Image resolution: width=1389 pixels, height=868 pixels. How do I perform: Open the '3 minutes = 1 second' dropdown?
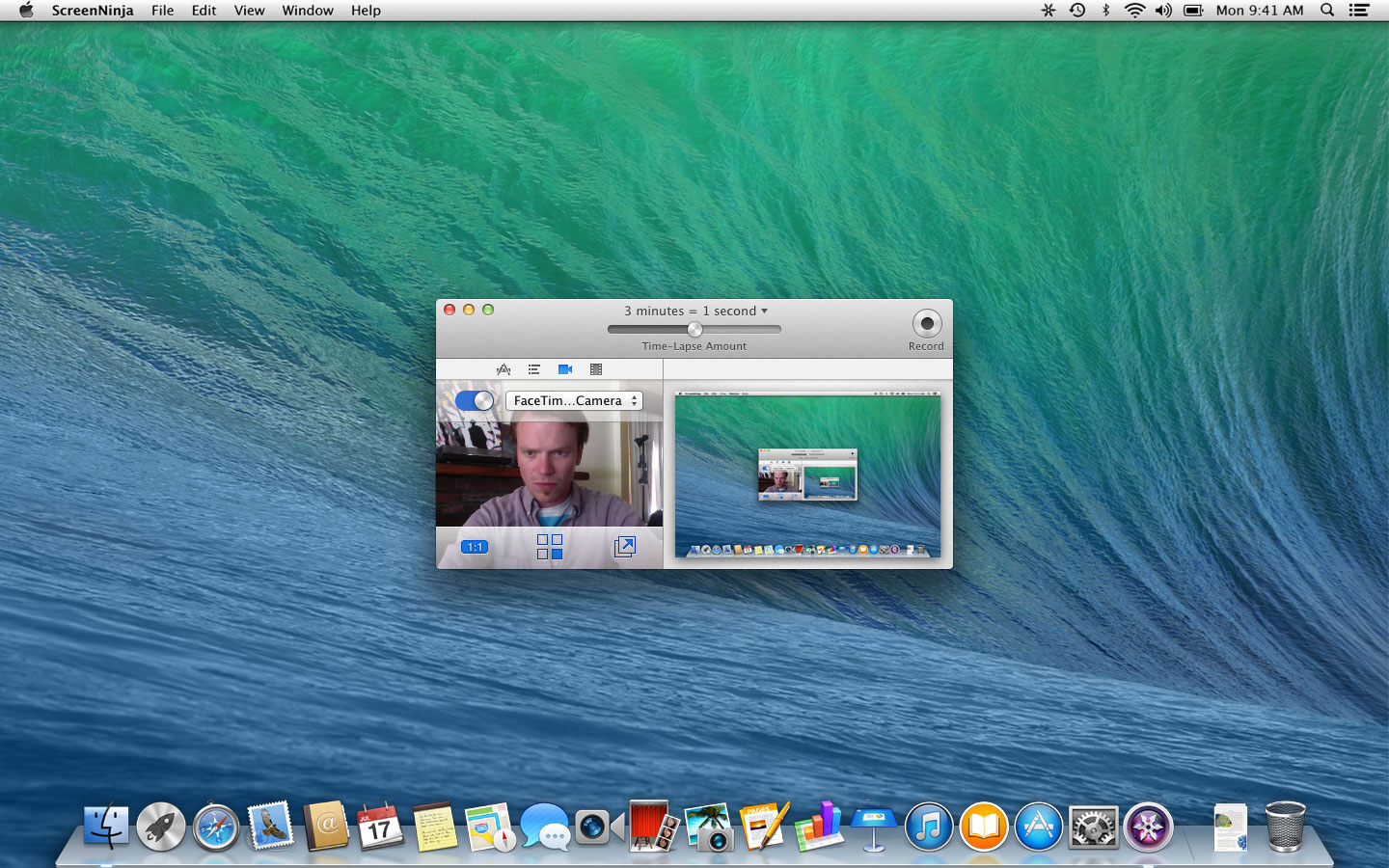click(x=695, y=311)
